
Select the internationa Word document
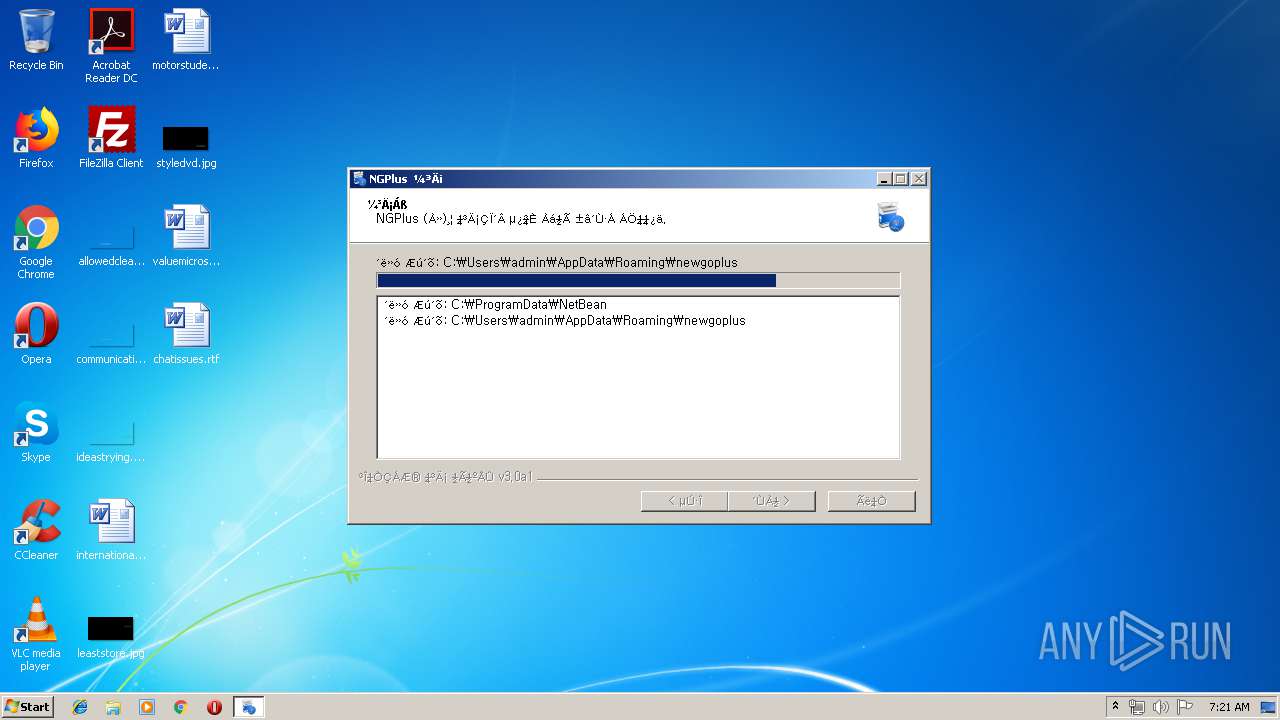click(x=111, y=530)
